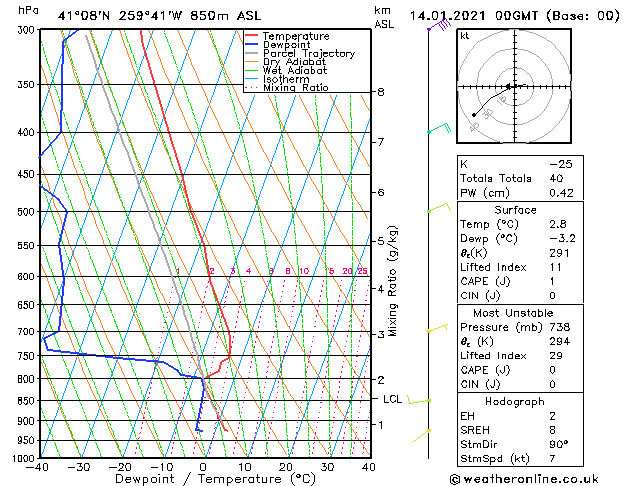Click the surface Temp value 2.8
629x486 pixels.
point(558,224)
